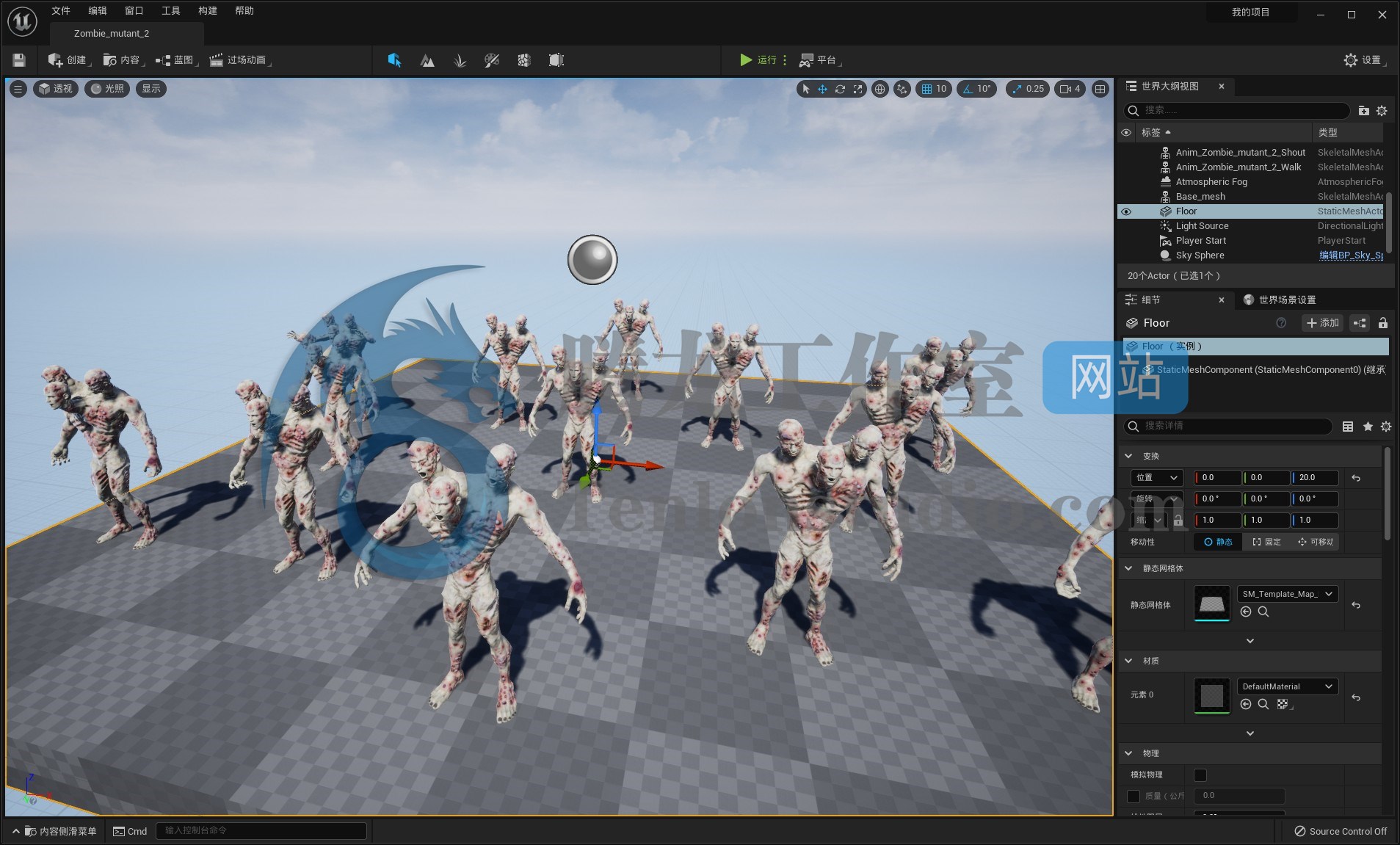Enable mass override checkbox beside 质量
Image resolution: width=1400 pixels, height=845 pixels.
(1134, 796)
